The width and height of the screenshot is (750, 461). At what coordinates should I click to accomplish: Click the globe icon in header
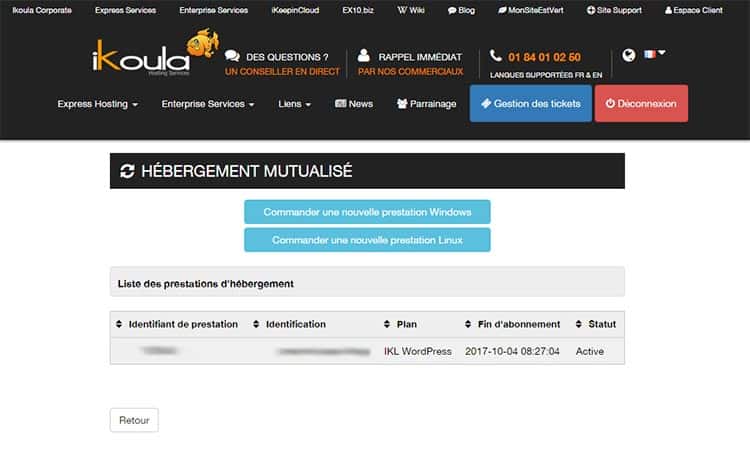(628, 56)
